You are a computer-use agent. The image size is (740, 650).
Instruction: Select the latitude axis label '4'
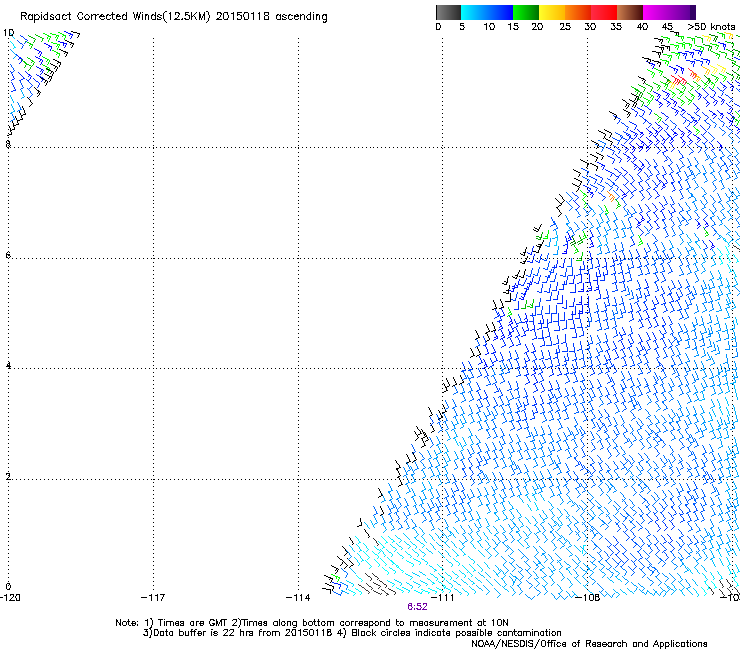click(8, 366)
